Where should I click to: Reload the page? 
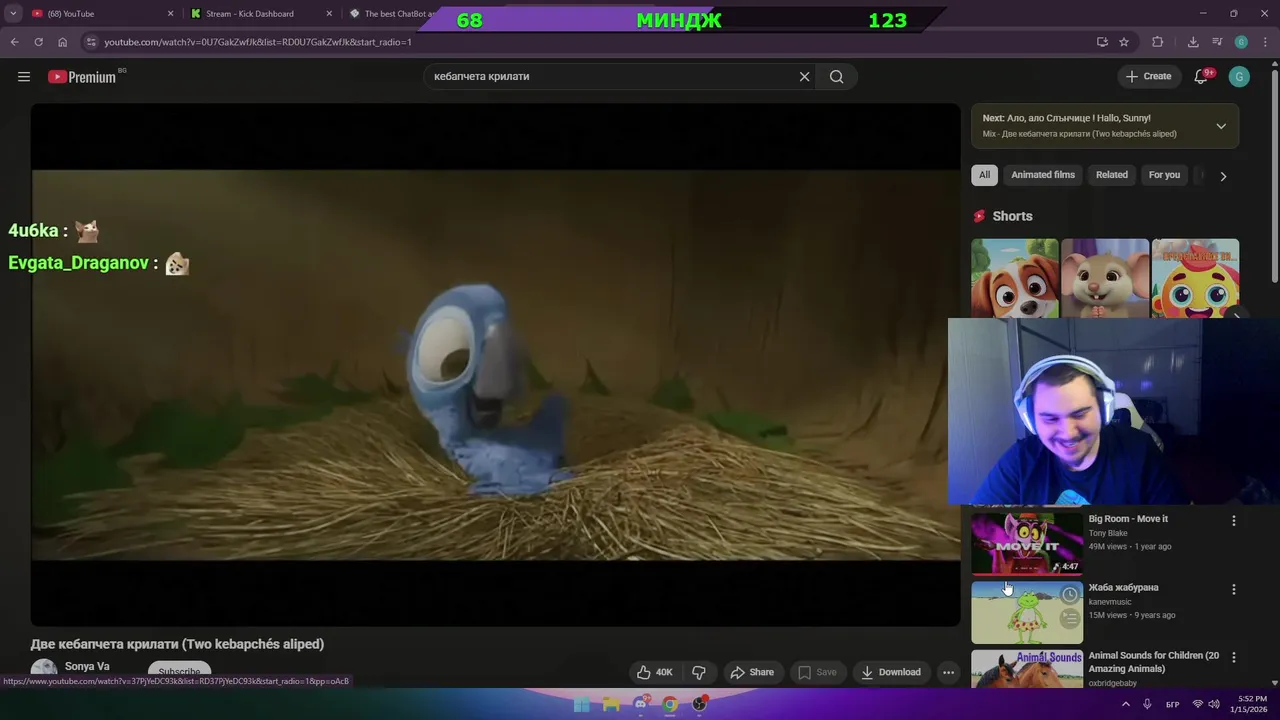pos(38,42)
